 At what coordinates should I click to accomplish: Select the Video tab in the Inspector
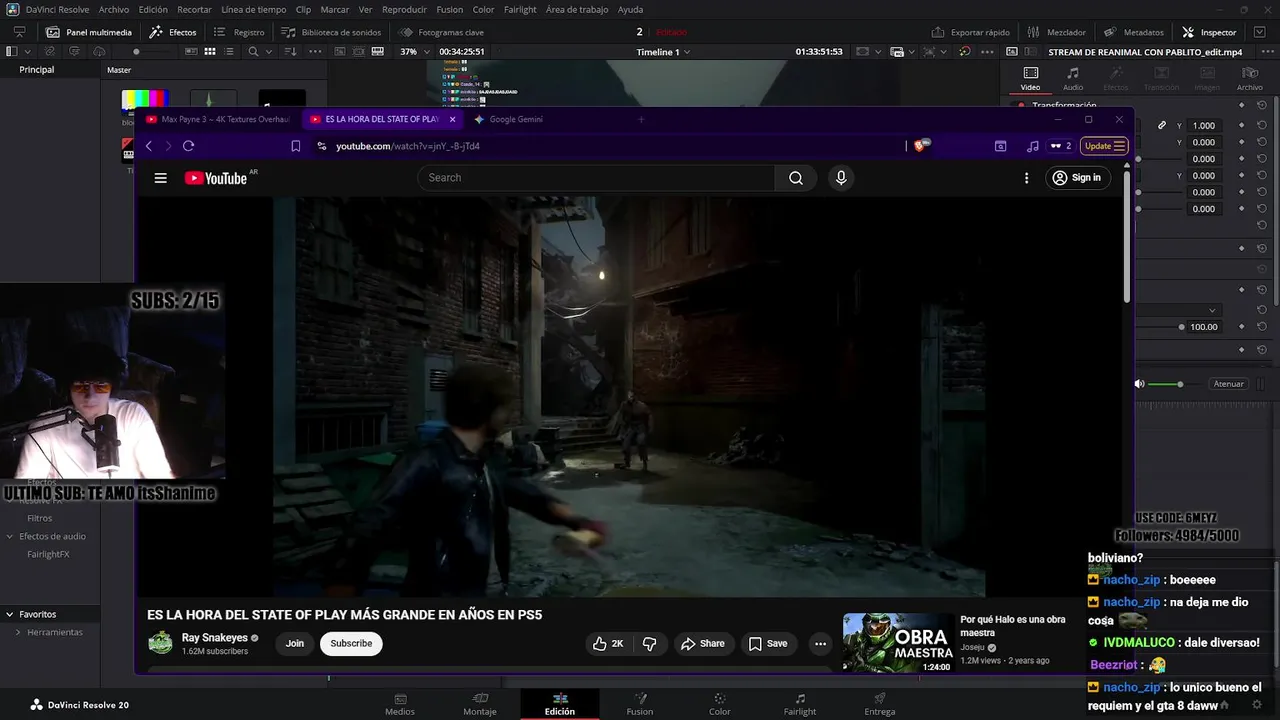click(x=1031, y=78)
